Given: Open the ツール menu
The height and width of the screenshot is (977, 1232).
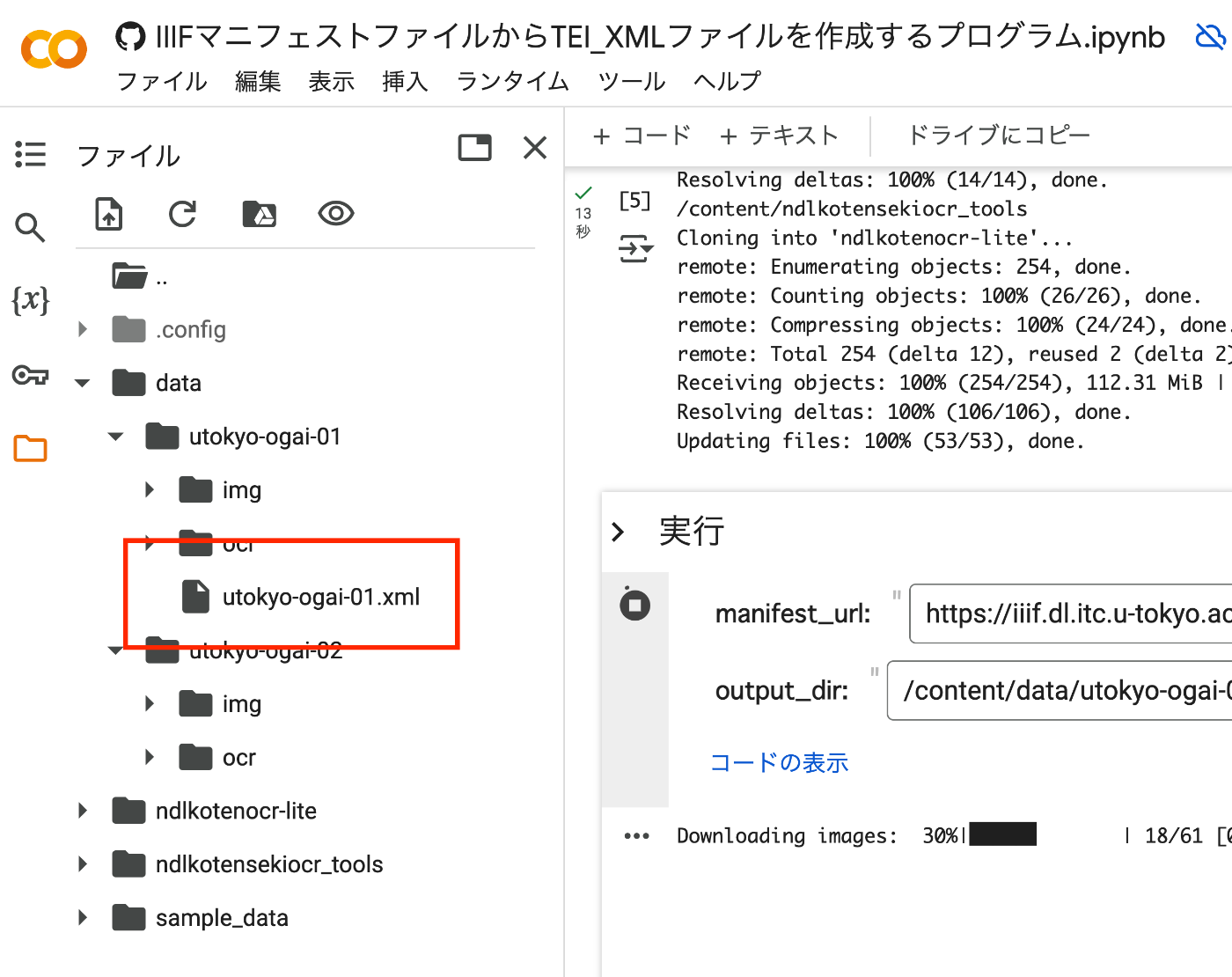Looking at the screenshot, I should (x=630, y=81).
